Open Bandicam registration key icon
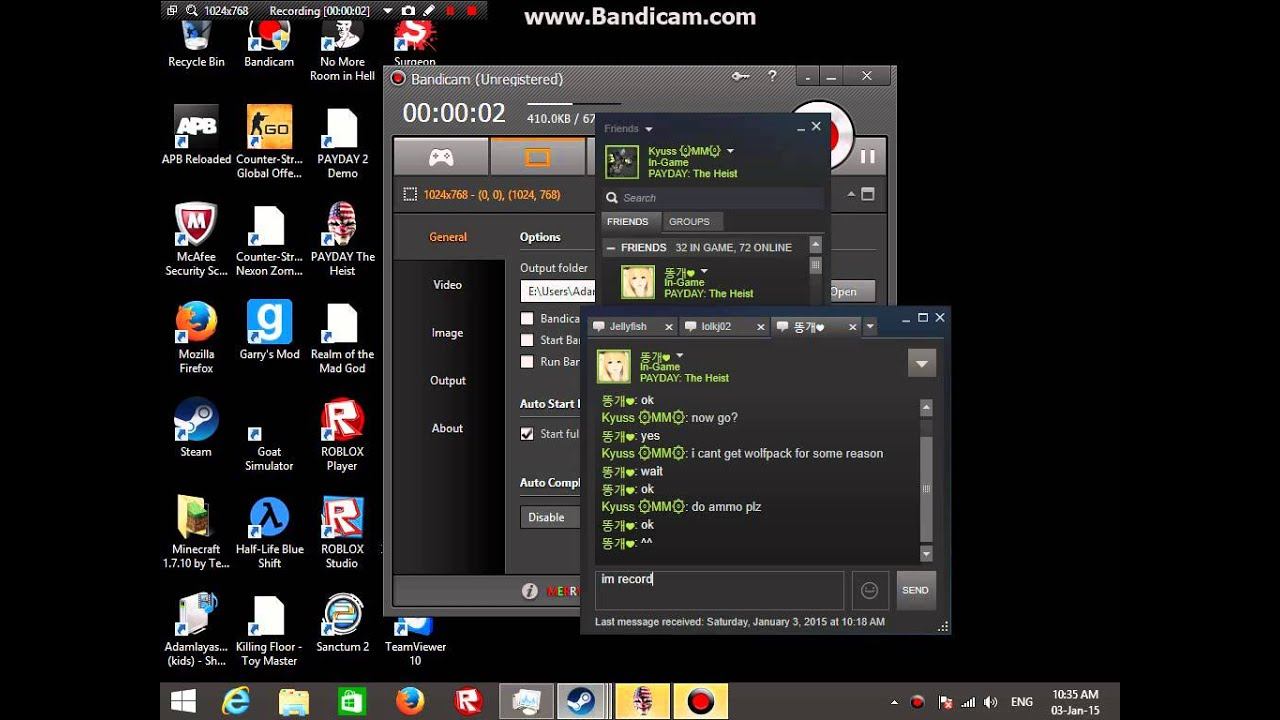The image size is (1280, 720). [x=741, y=76]
